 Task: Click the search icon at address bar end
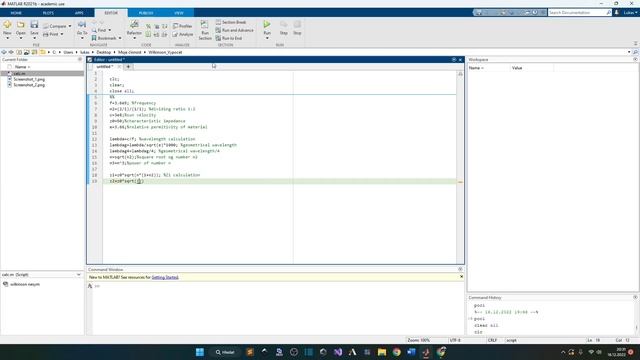tap(635, 52)
